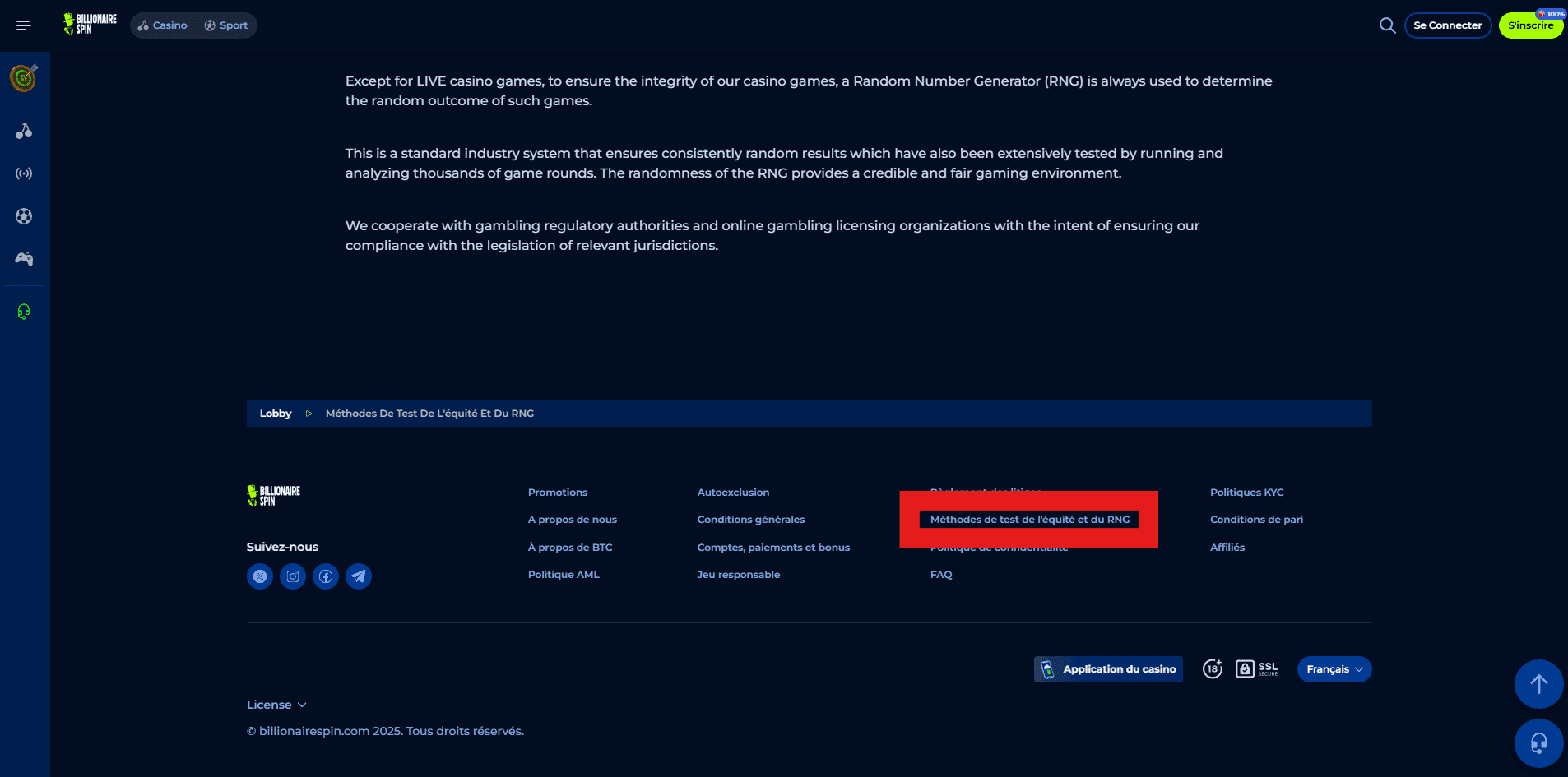Click the soccer ball sidebar icon
Screen dimensions: 1568x777
pyautogui.click(x=24, y=216)
